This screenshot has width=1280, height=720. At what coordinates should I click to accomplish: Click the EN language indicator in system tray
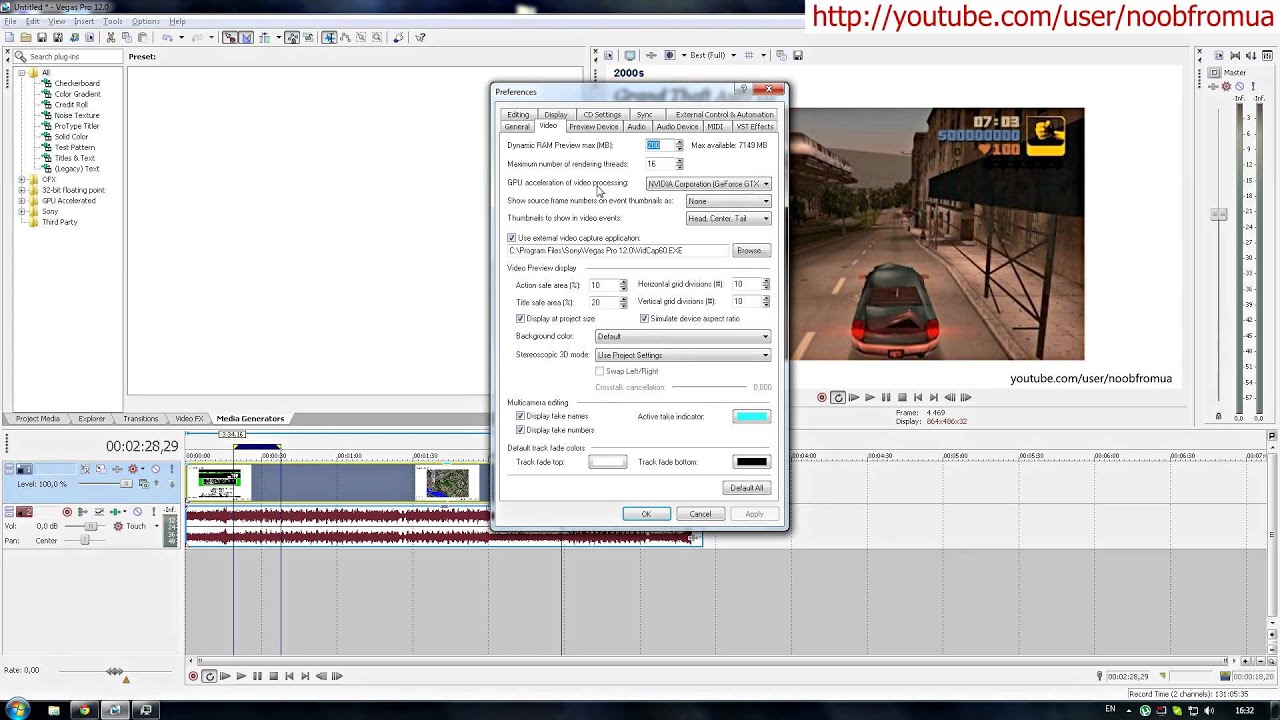pos(1110,710)
